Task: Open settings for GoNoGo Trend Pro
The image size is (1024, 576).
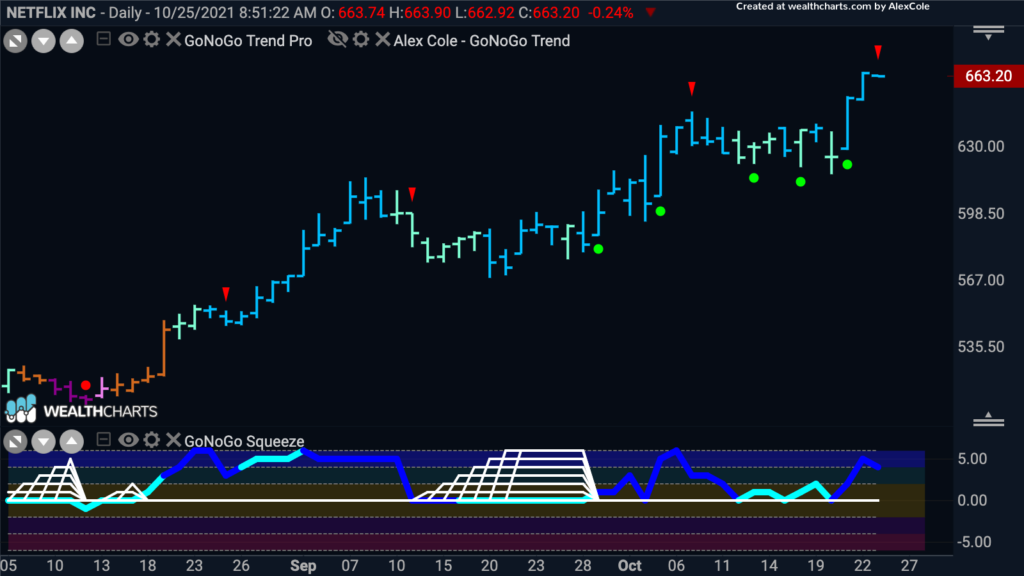Action: coord(152,39)
